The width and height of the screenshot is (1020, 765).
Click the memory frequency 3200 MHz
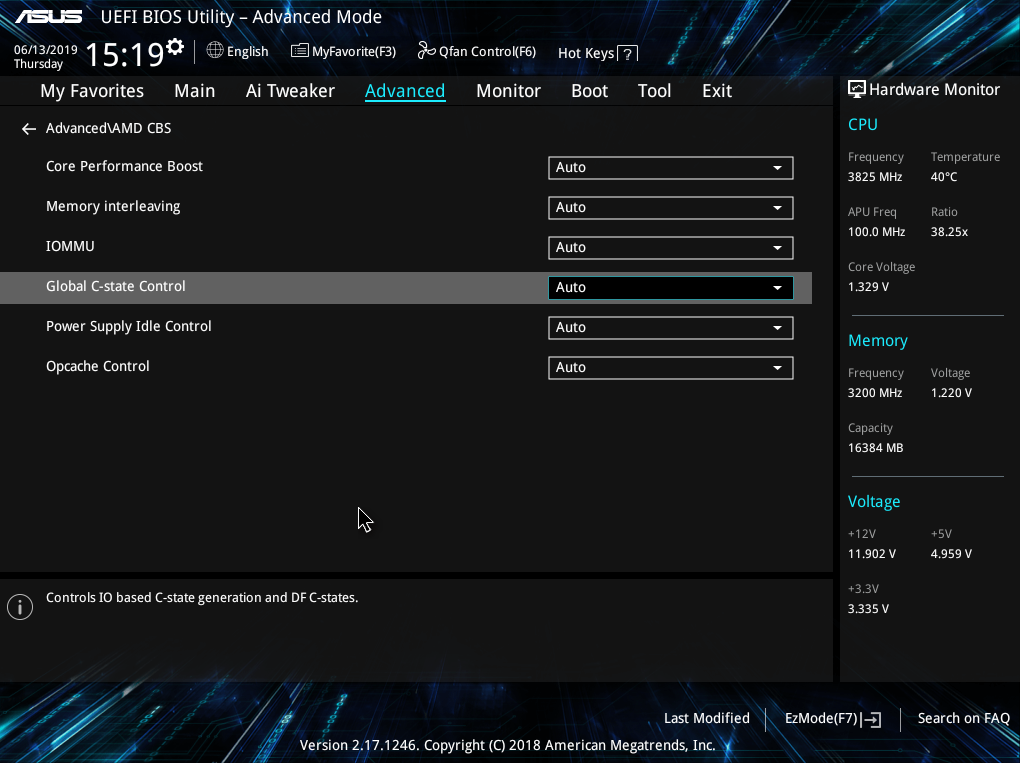(875, 393)
